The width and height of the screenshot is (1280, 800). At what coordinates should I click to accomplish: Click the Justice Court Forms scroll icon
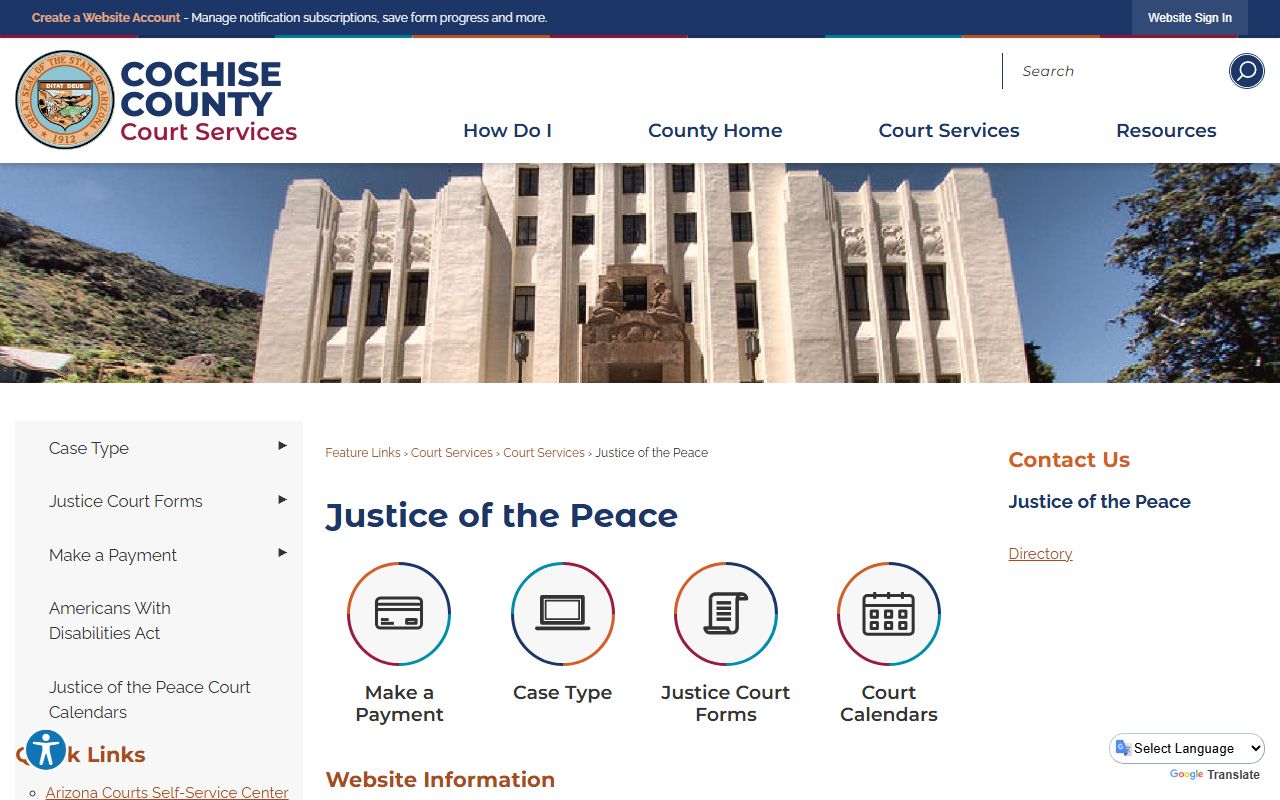pos(726,614)
